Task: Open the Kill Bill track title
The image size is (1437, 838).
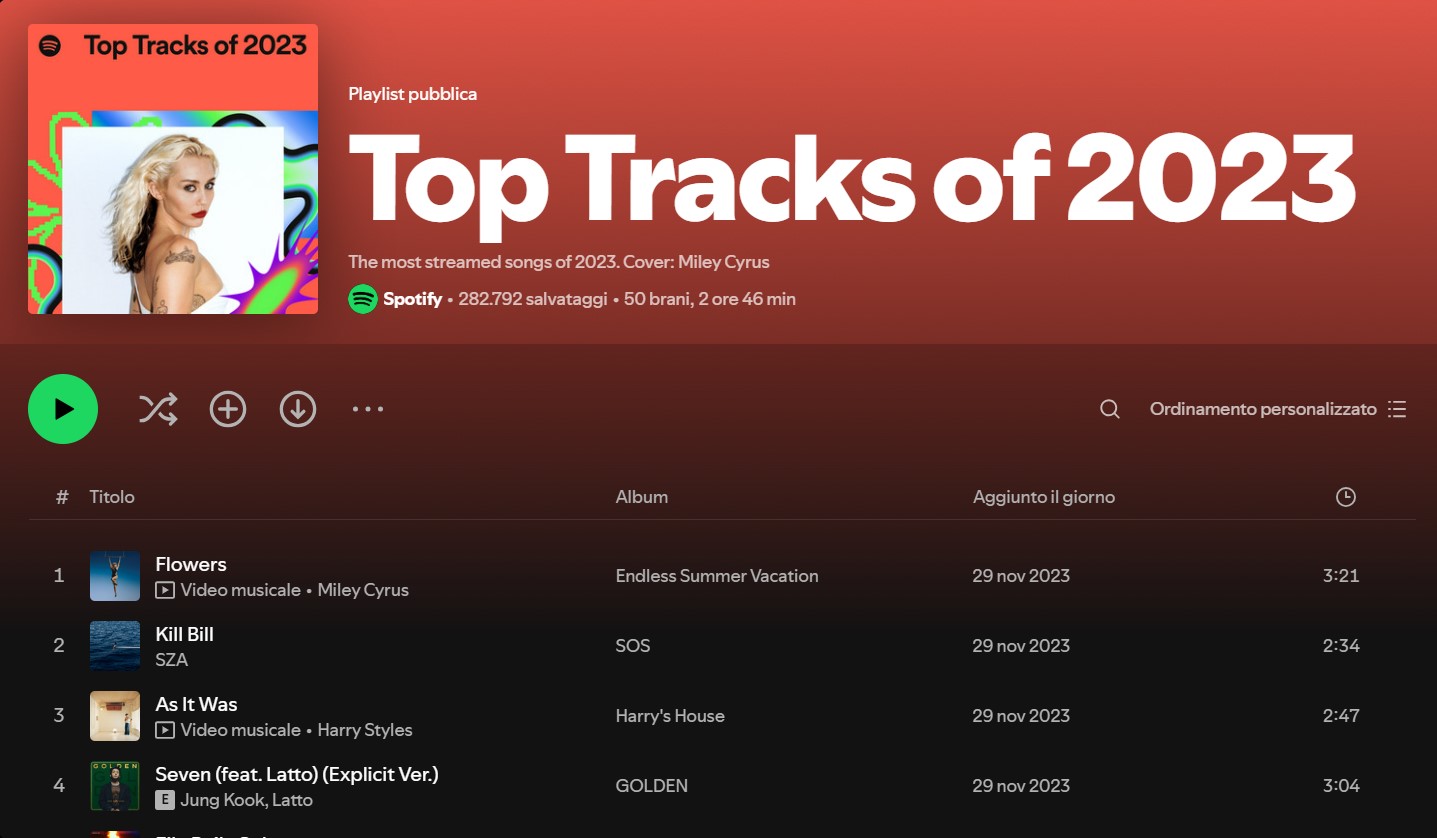Action: click(185, 634)
